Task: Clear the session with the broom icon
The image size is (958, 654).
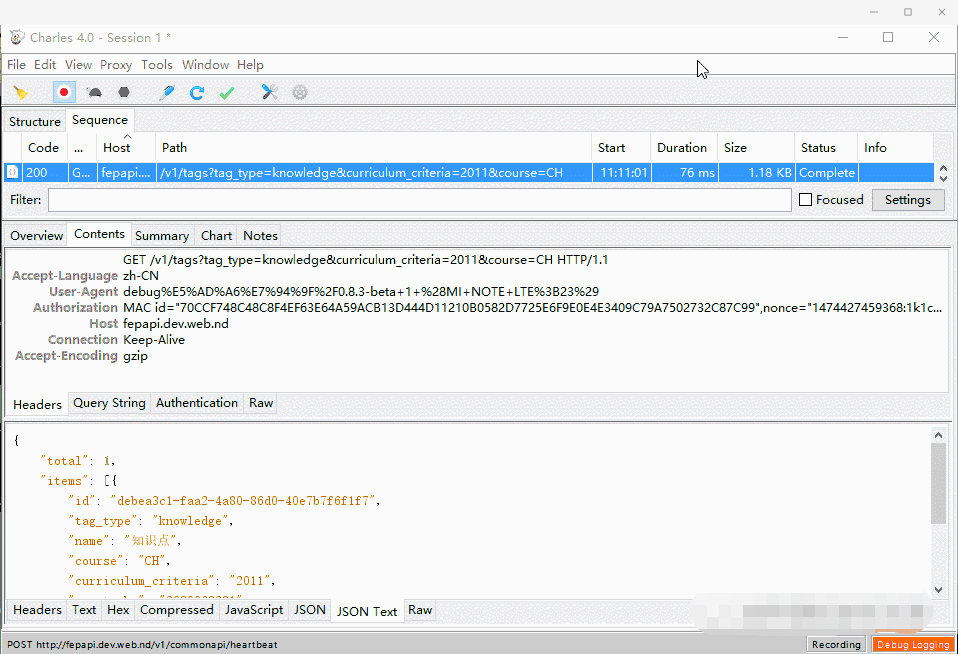Action: (21, 92)
